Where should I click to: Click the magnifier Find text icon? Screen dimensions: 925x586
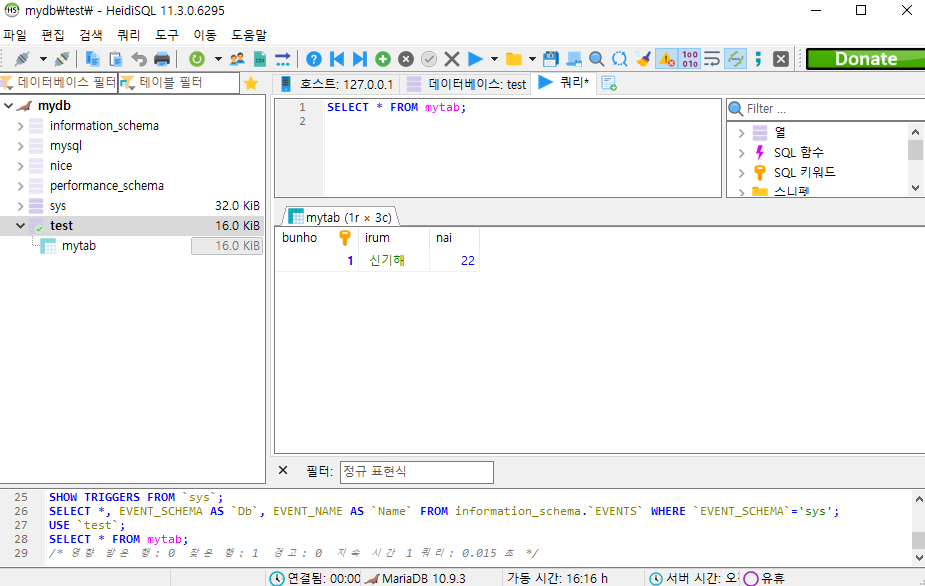coord(596,59)
